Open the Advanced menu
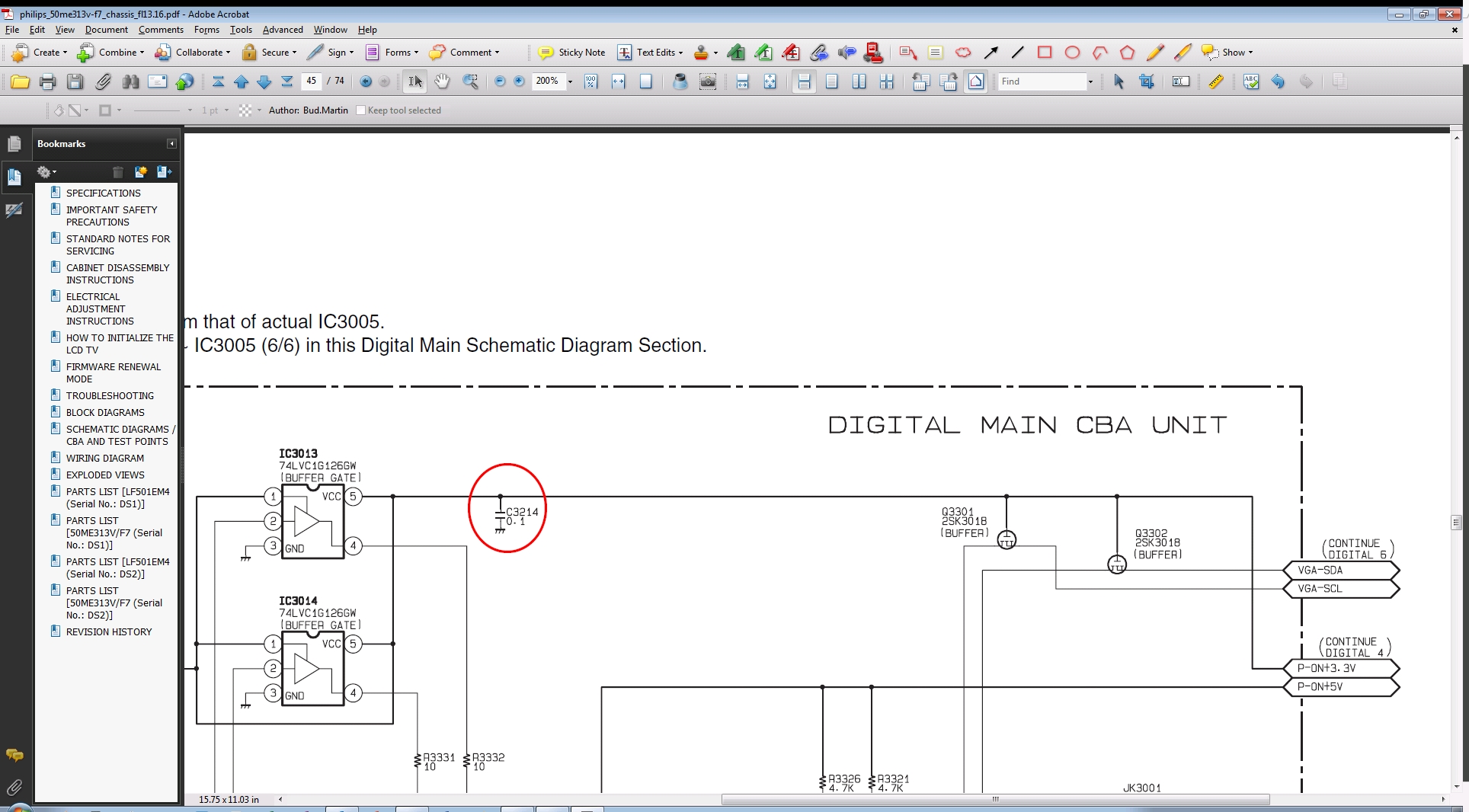The height and width of the screenshot is (812, 1469). click(282, 30)
